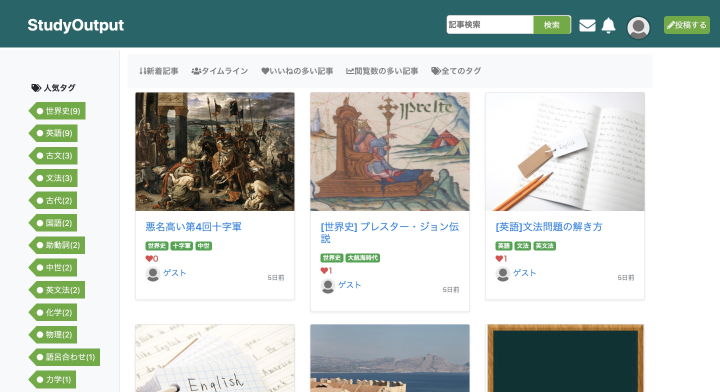The height and width of the screenshot is (392, 720).
Task: Select popular tag 古文(3)
Action: pos(53,156)
